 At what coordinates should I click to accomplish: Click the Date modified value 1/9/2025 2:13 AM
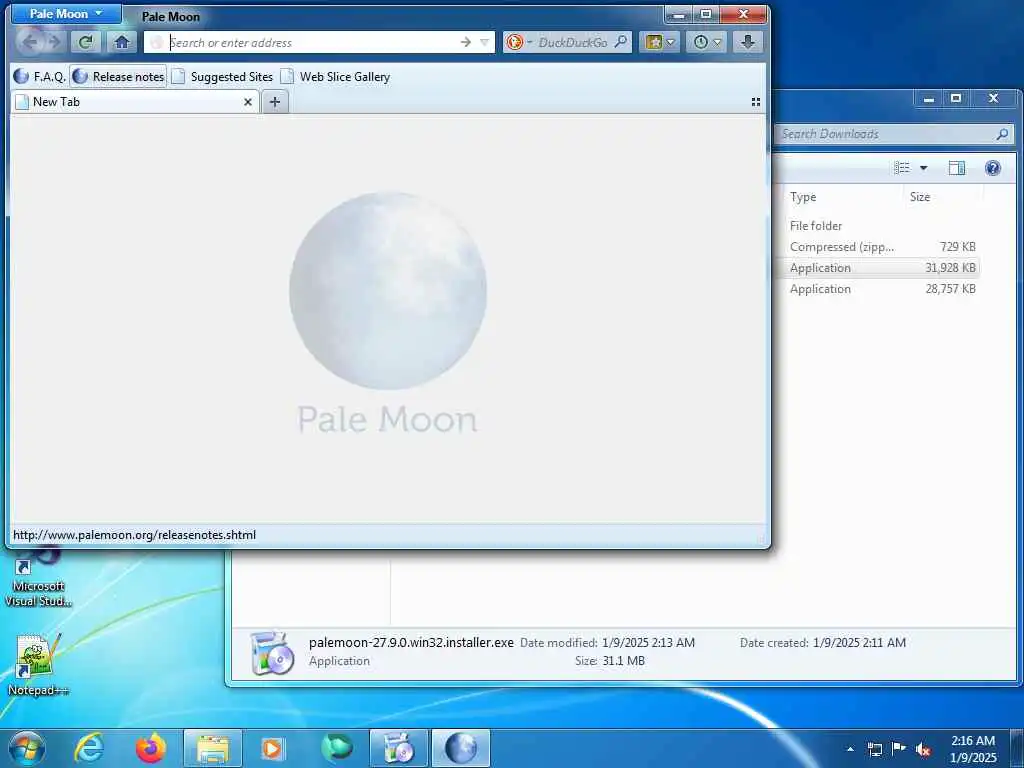pos(648,643)
